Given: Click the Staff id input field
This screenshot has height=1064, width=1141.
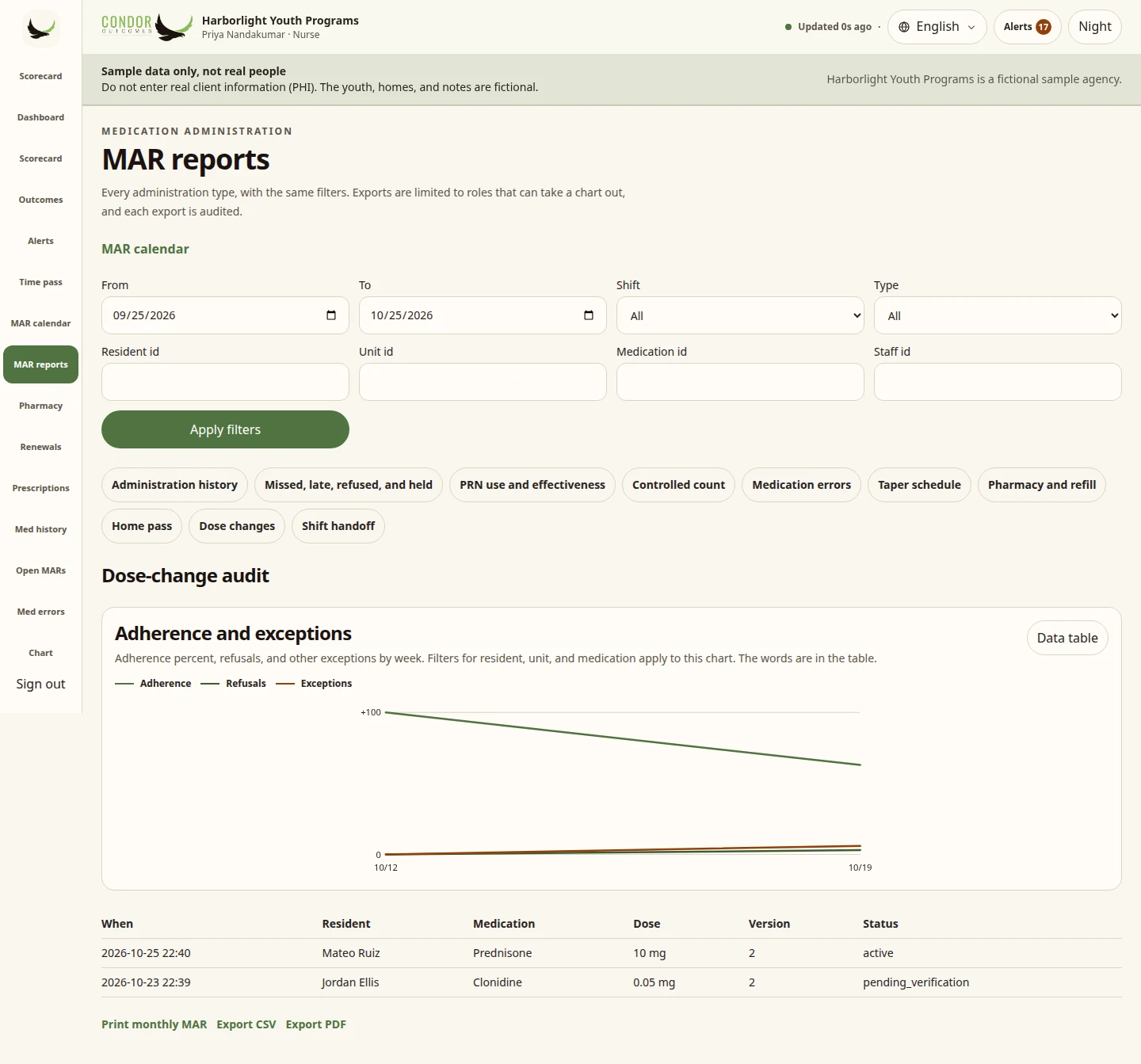Looking at the screenshot, I should tap(998, 382).
